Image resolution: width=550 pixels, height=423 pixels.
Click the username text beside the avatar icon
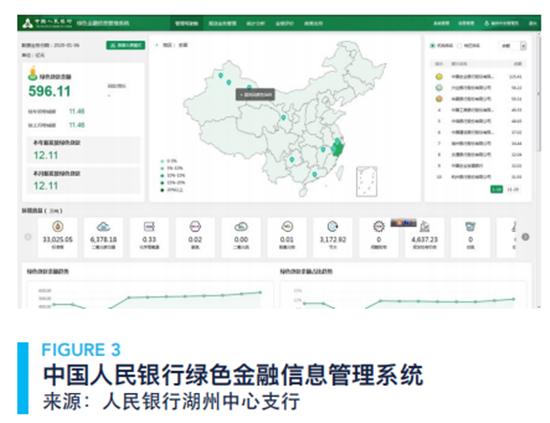tap(504, 24)
